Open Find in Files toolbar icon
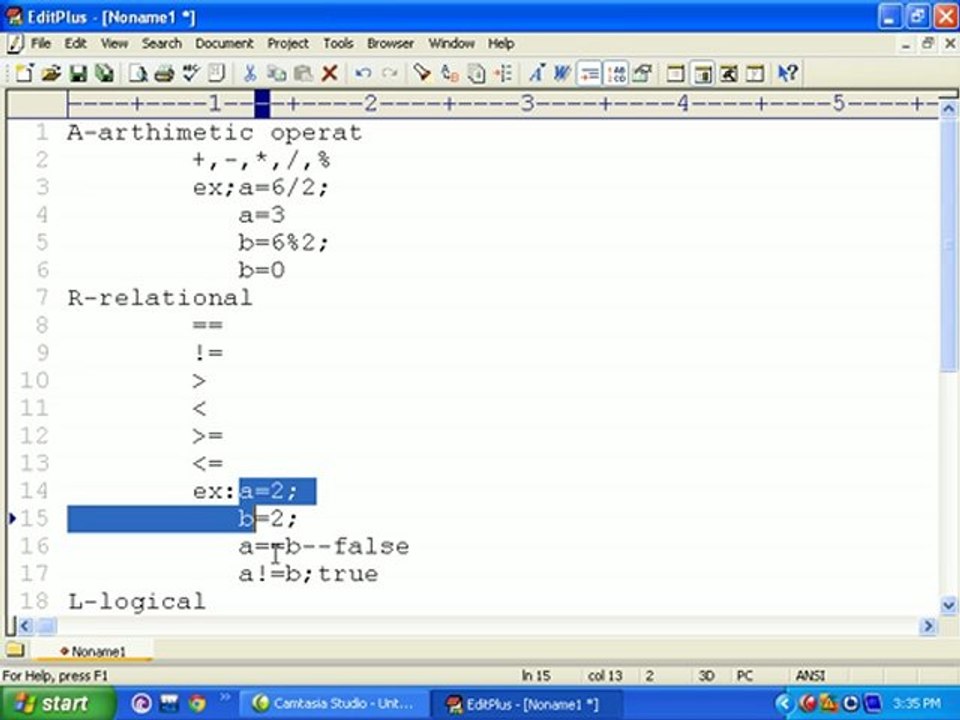This screenshot has height=720, width=960. 476,73
